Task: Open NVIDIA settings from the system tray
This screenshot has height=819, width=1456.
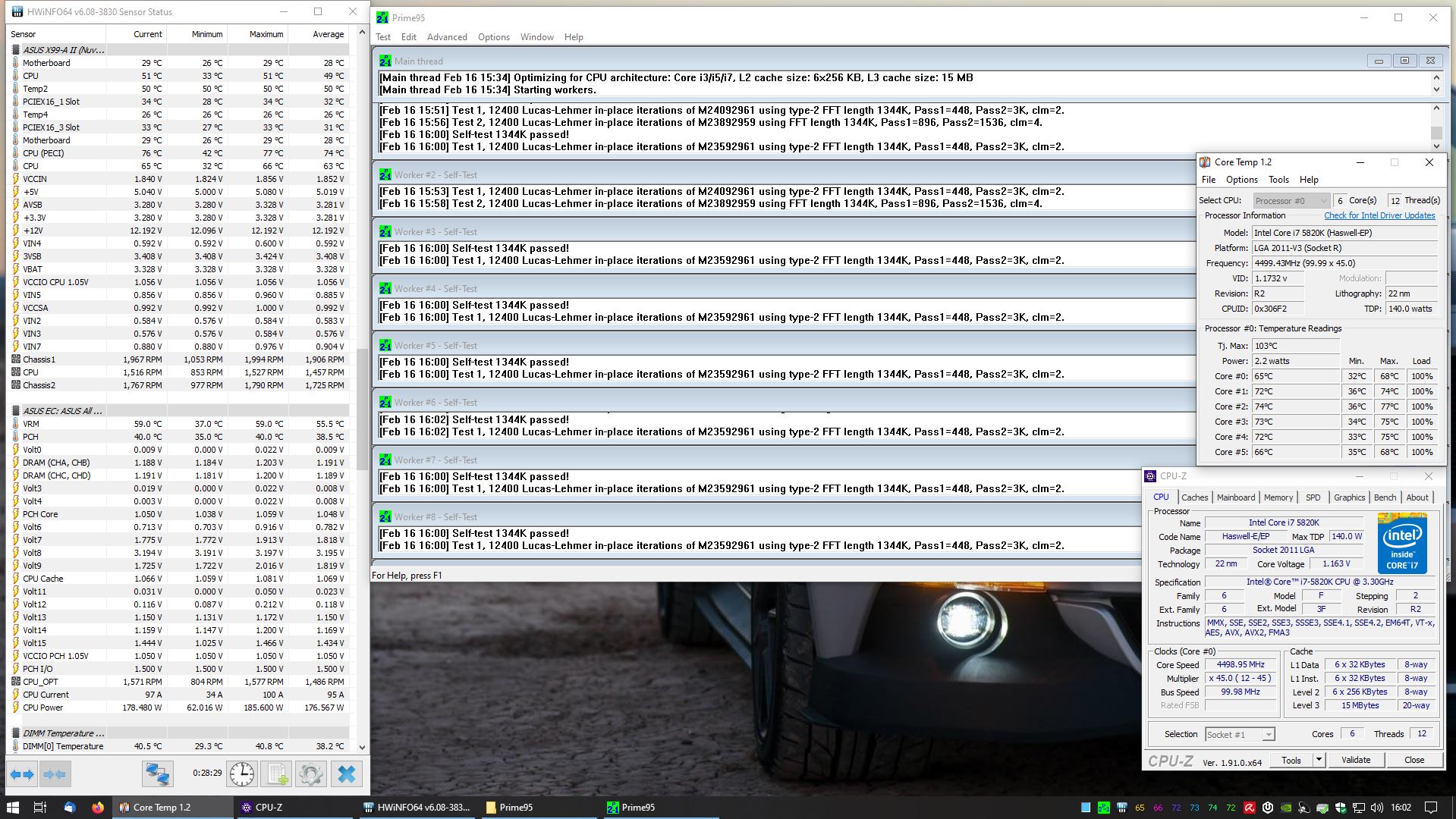Action: [x=1285, y=808]
